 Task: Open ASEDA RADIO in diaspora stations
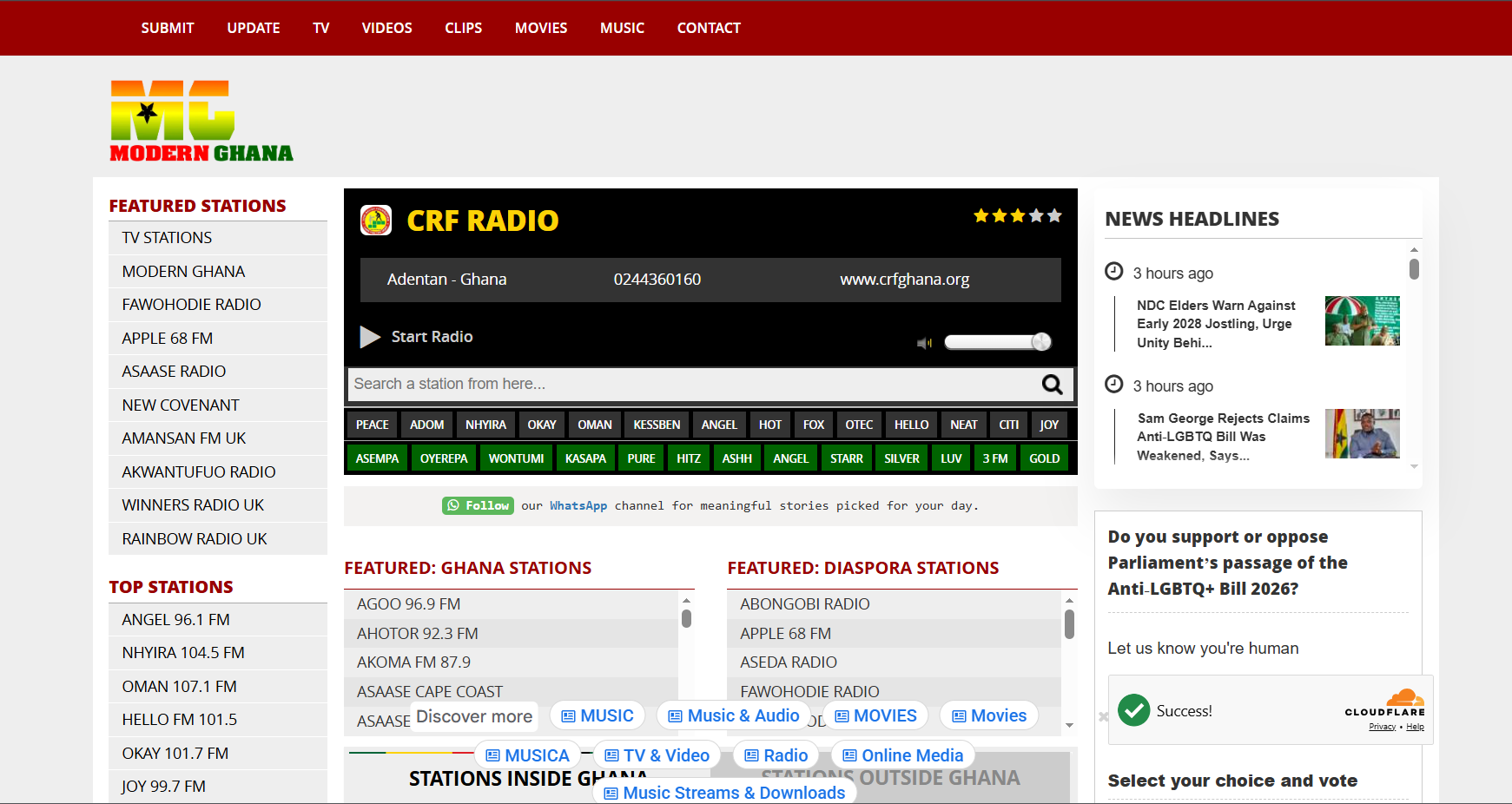click(x=895, y=662)
